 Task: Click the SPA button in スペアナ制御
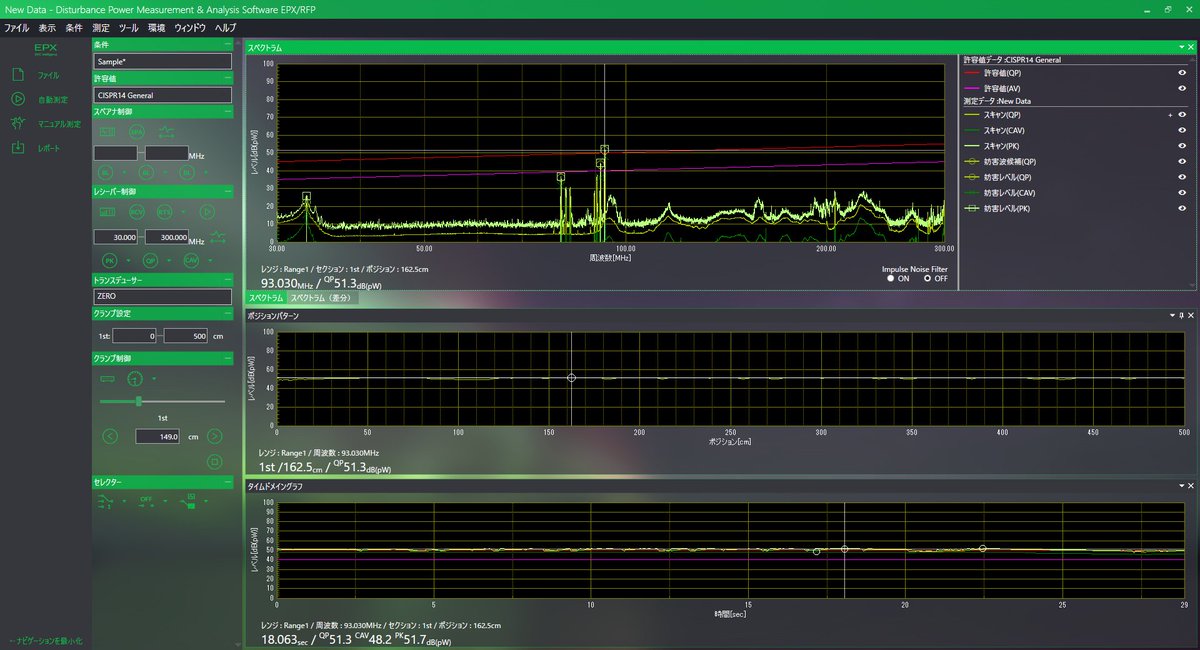coord(137,131)
